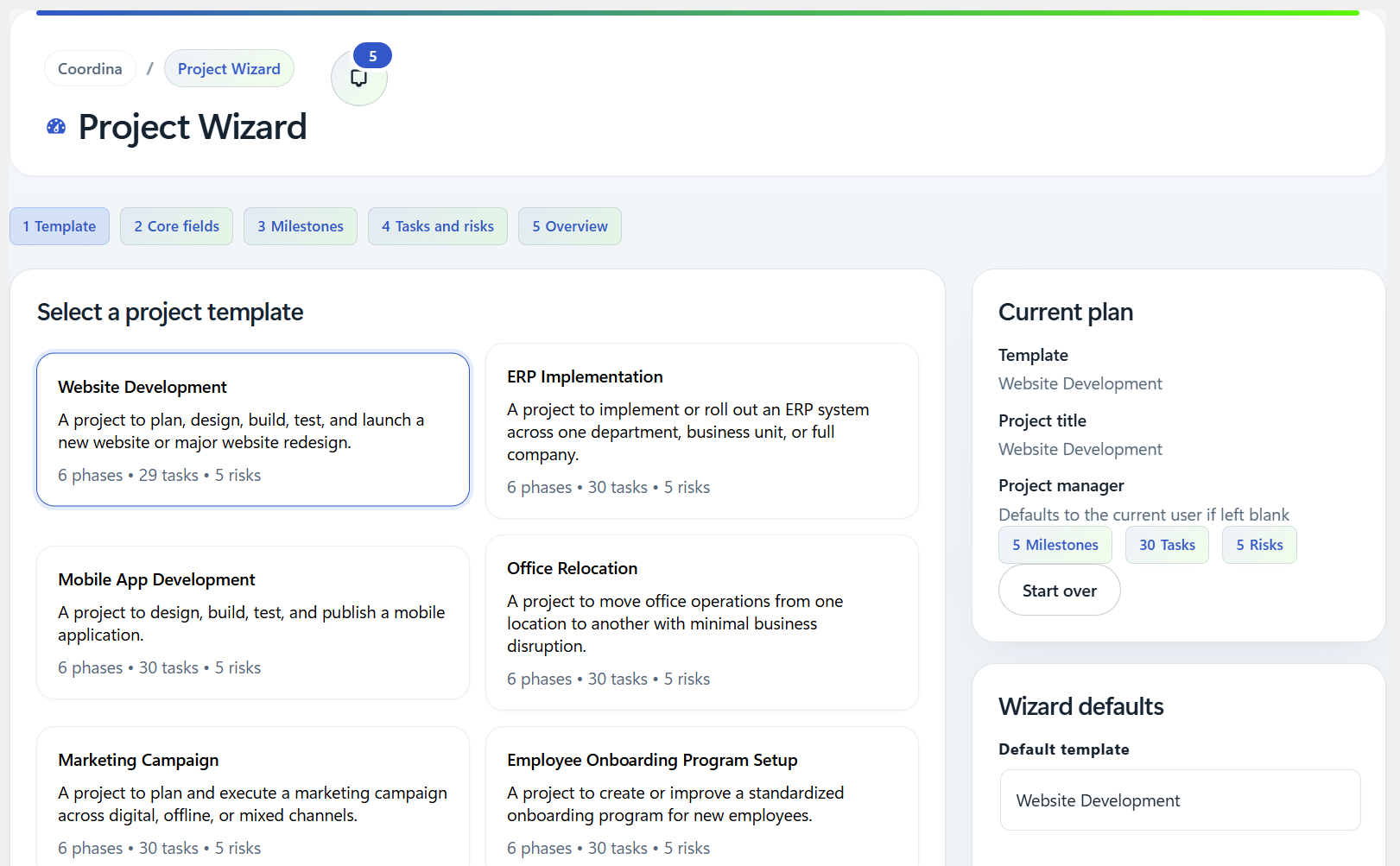
Task: Jump to the 5 Overview step
Action: (570, 226)
